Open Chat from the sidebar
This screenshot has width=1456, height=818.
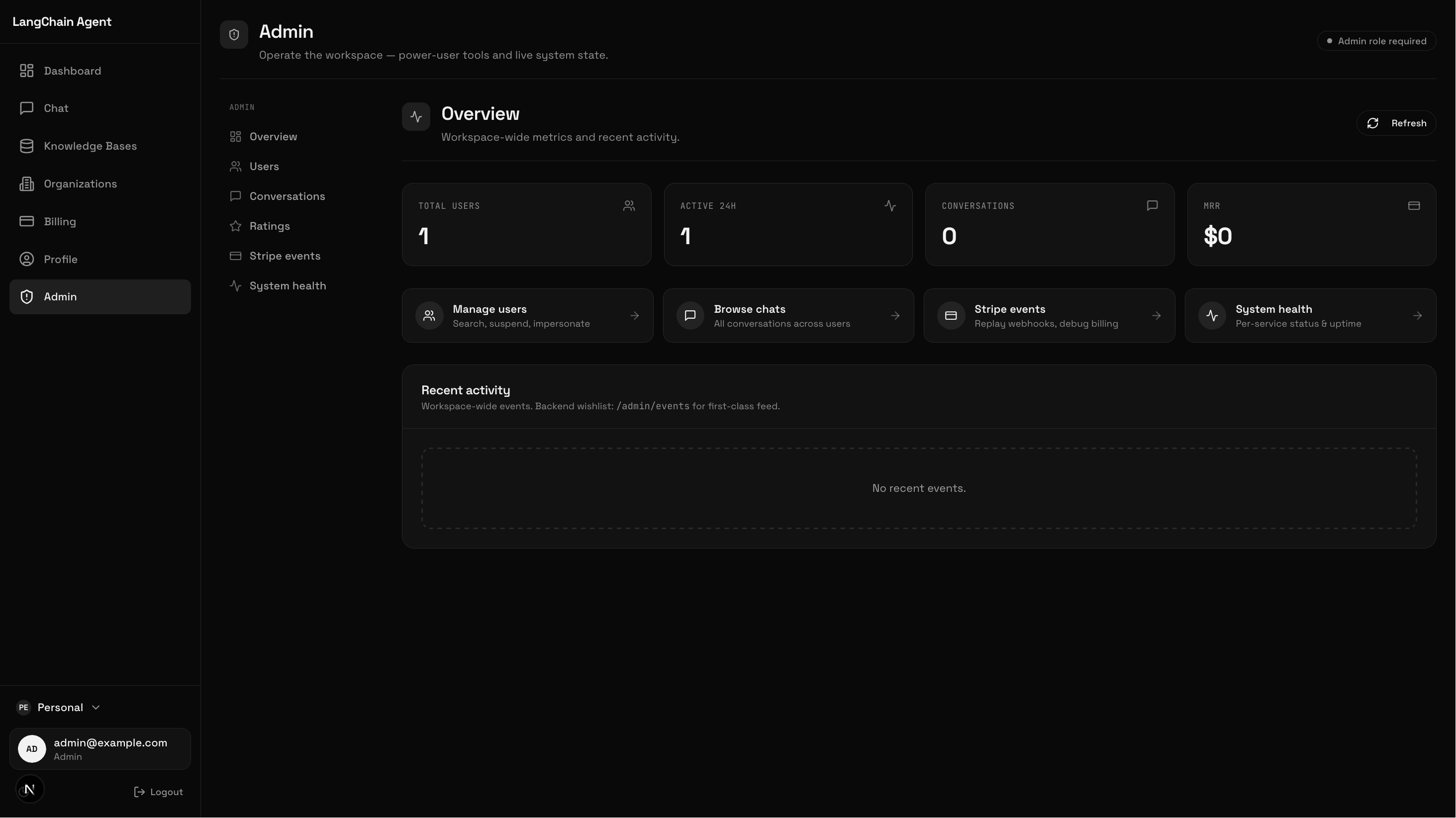point(100,108)
